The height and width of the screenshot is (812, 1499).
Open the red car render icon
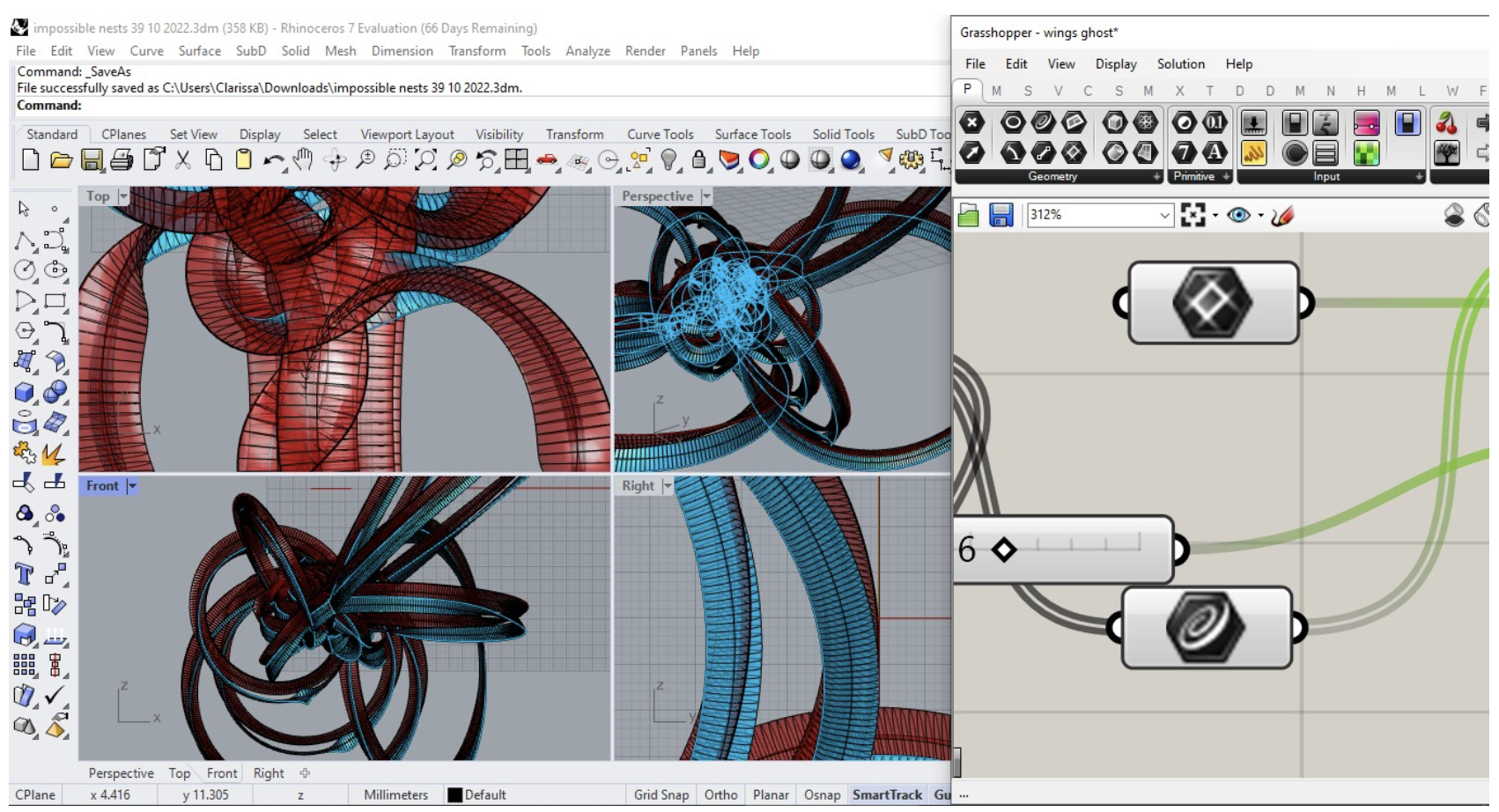click(x=547, y=159)
